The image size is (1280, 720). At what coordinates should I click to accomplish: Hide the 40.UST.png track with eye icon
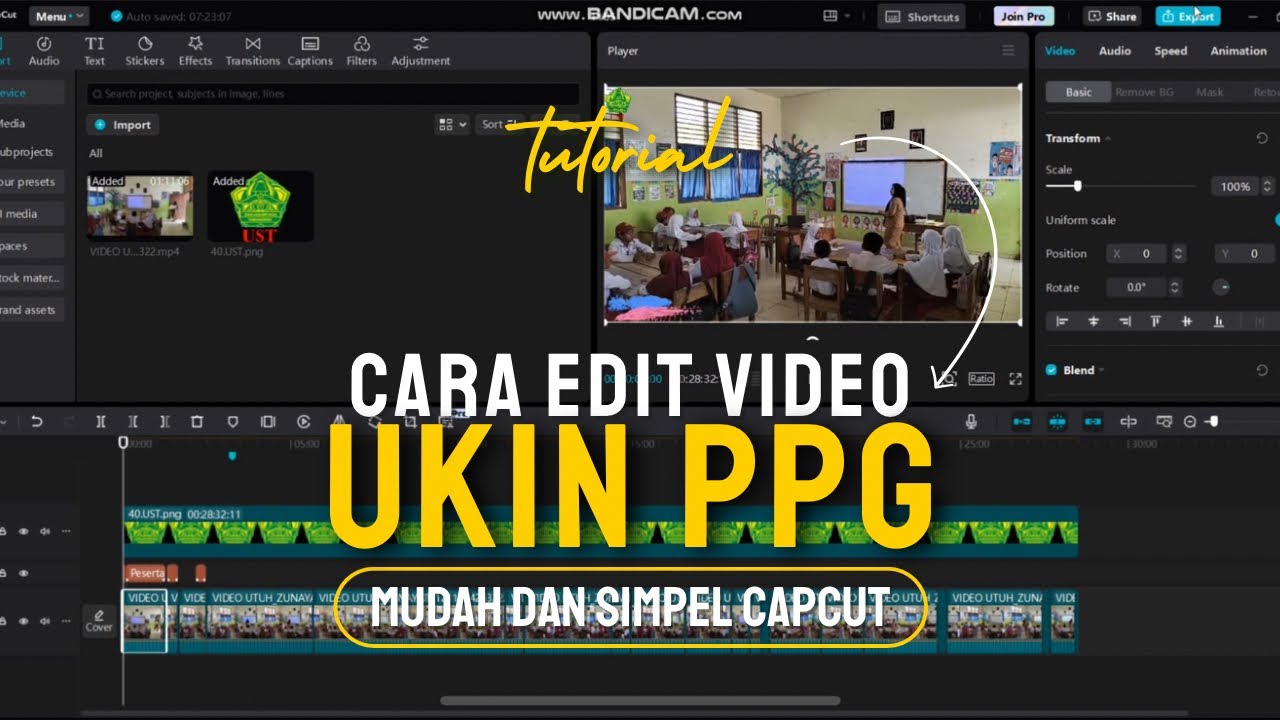pyautogui.click(x=23, y=532)
